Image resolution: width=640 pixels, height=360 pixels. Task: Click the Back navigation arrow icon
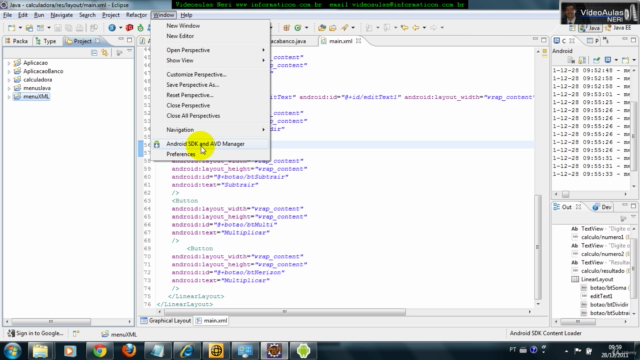416,28
